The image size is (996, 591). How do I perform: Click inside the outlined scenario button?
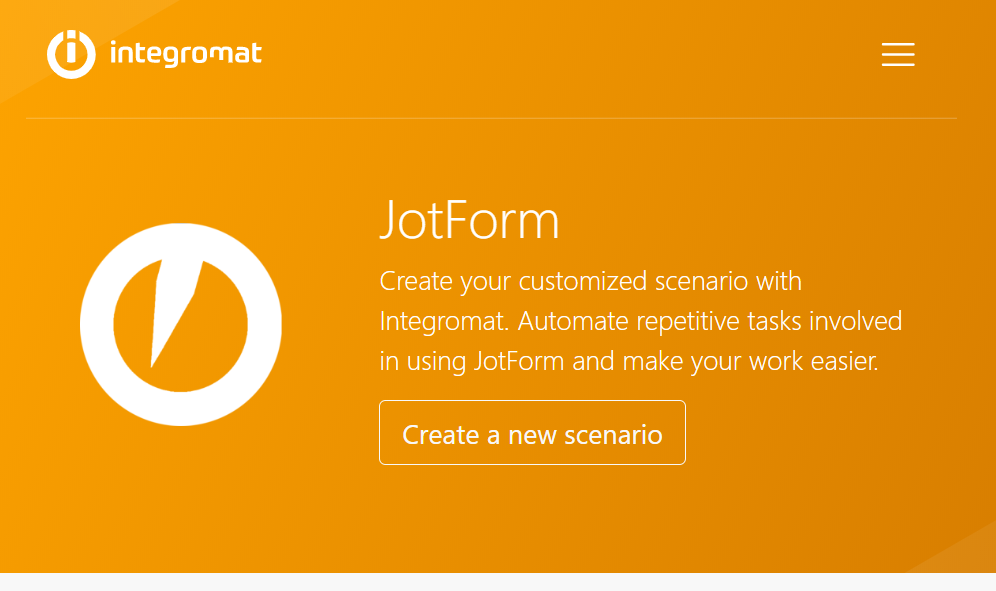532,432
